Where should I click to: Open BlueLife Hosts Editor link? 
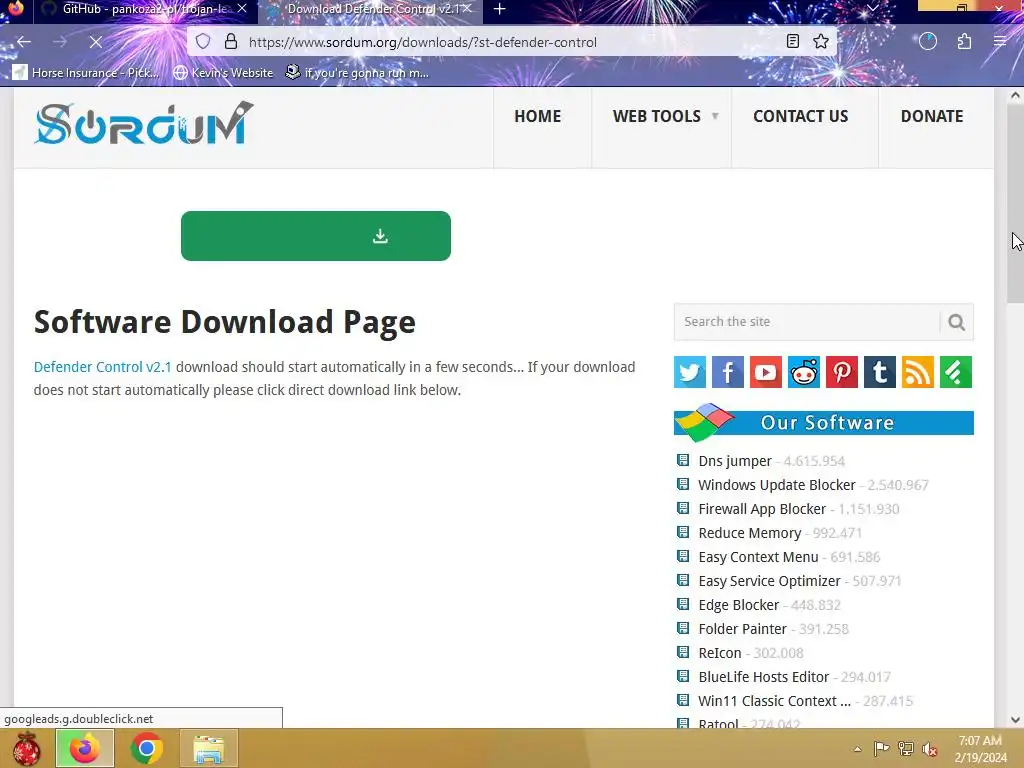coord(763,677)
